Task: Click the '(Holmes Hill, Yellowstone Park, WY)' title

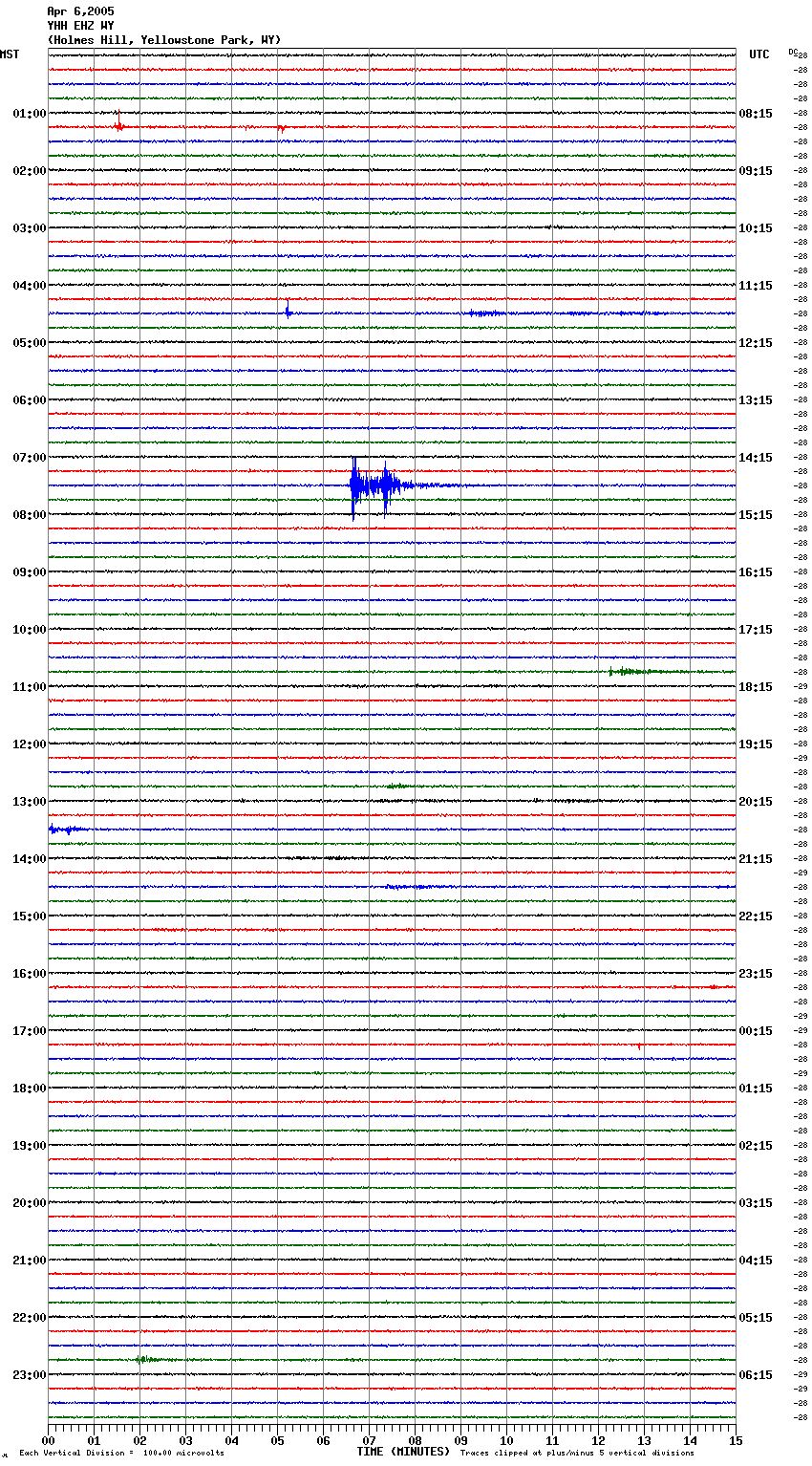Action: tap(164, 40)
